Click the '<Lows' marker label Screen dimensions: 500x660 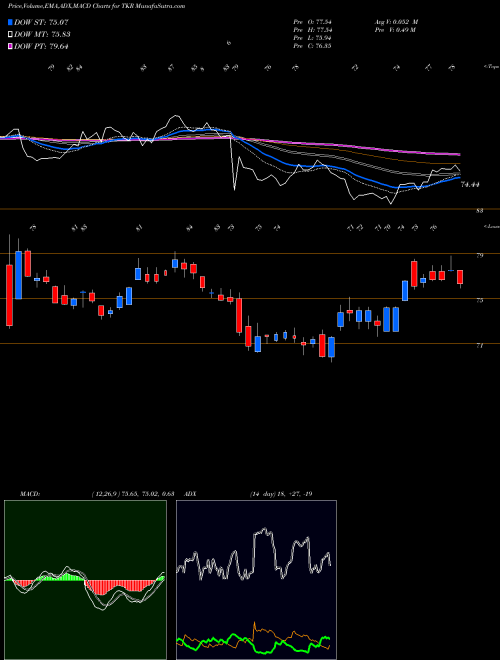pyautogui.click(x=491, y=227)
